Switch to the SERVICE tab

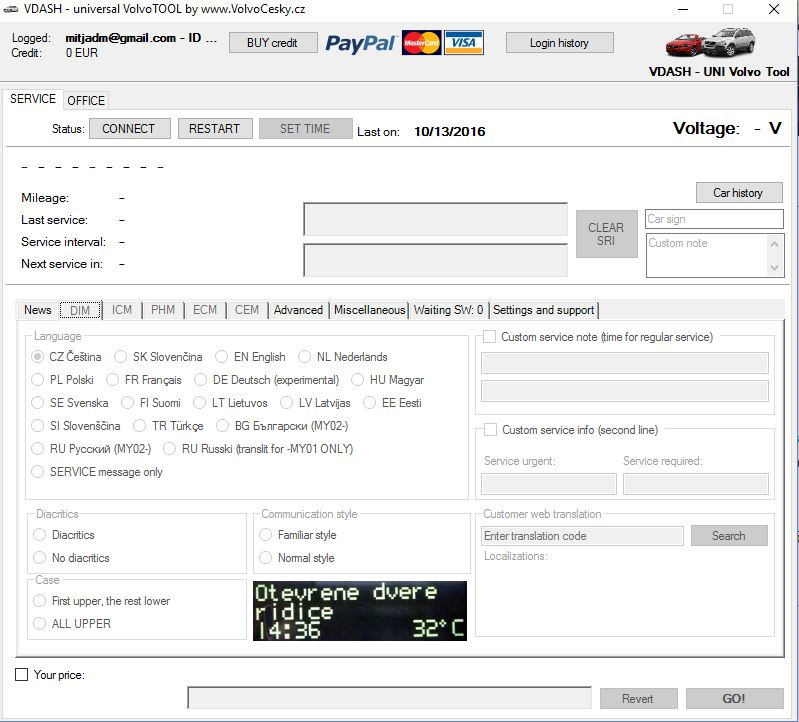(33, 99)
